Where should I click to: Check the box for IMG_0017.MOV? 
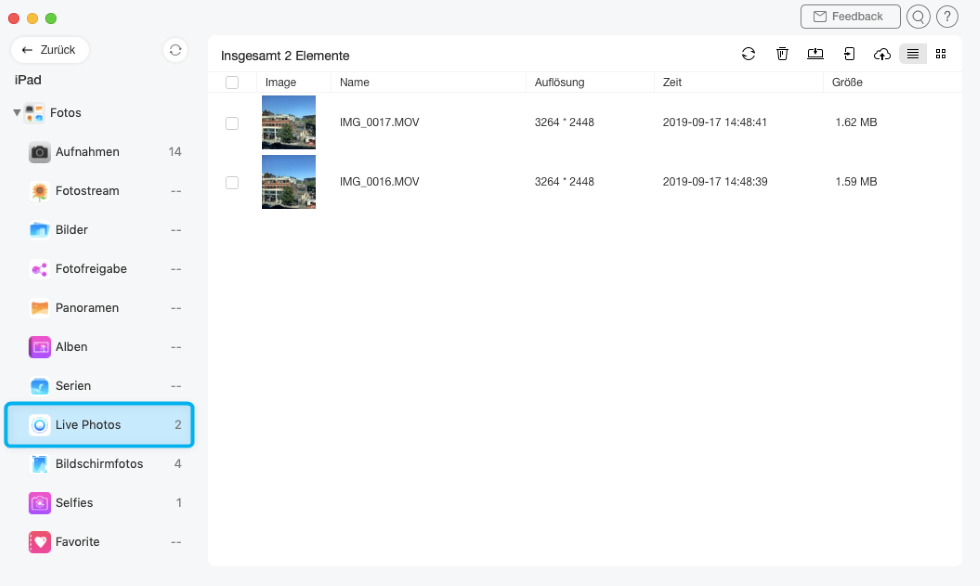pyautogui.click(x=232, y=123)
